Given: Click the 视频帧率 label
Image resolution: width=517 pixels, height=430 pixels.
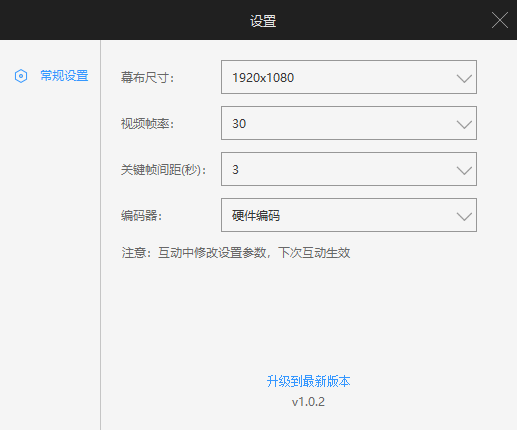Looking at the screenshot, I should coord(147,124).
